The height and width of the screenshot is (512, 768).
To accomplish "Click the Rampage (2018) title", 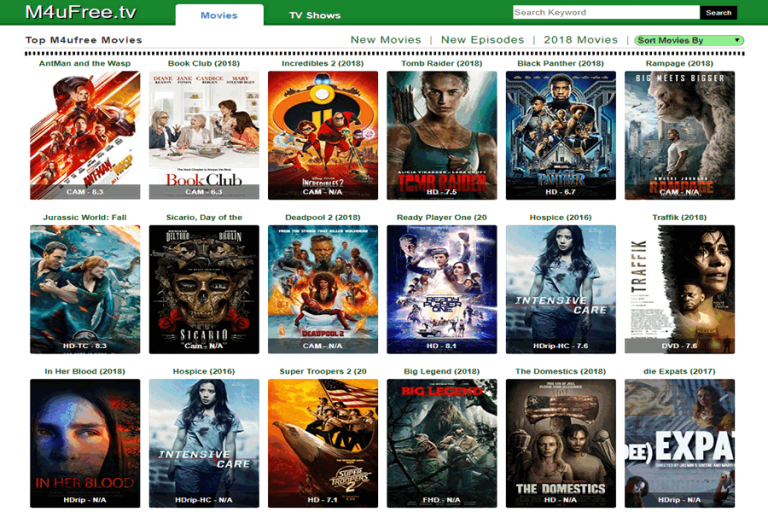I will pyautogui.click(x=679, y=63).
